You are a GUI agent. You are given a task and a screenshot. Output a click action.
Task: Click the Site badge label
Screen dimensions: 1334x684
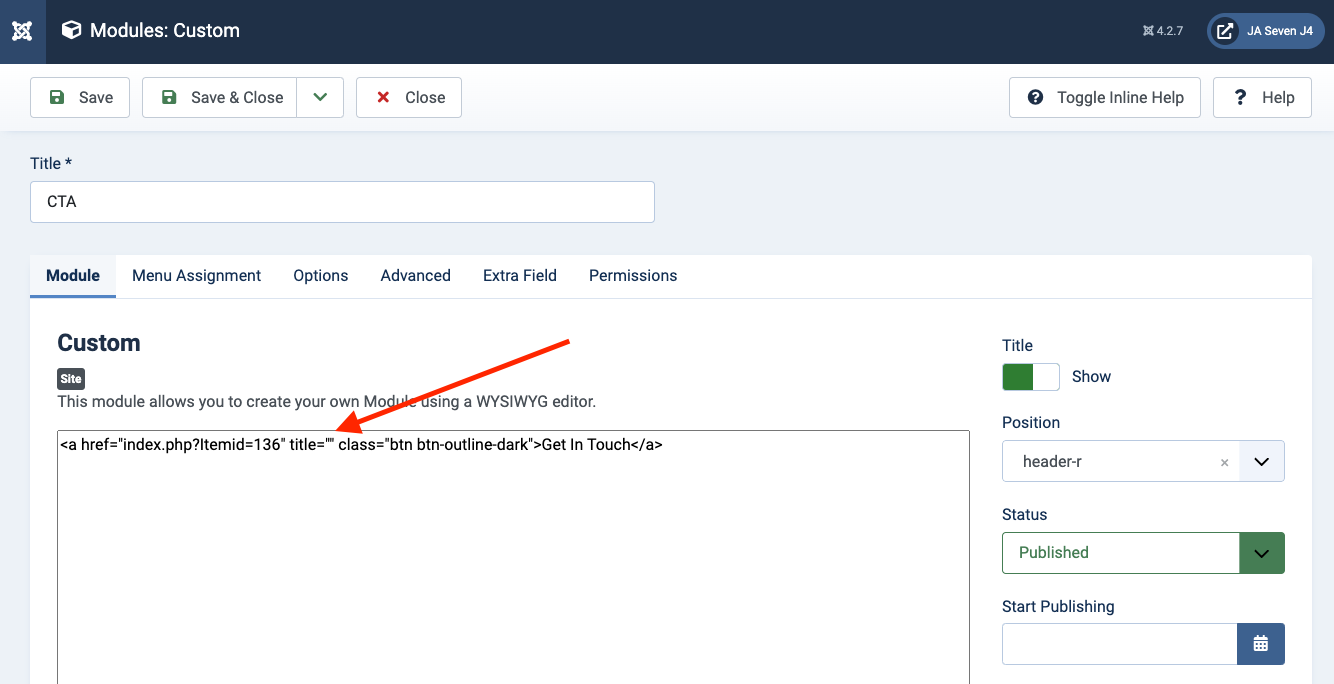coord(71,379)
